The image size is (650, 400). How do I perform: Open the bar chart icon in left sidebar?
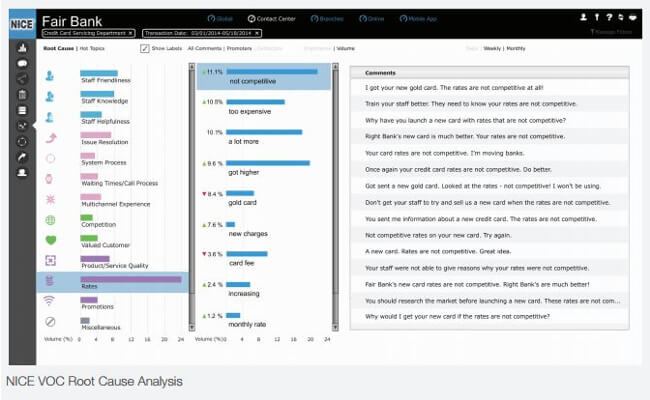pos(22,48)
